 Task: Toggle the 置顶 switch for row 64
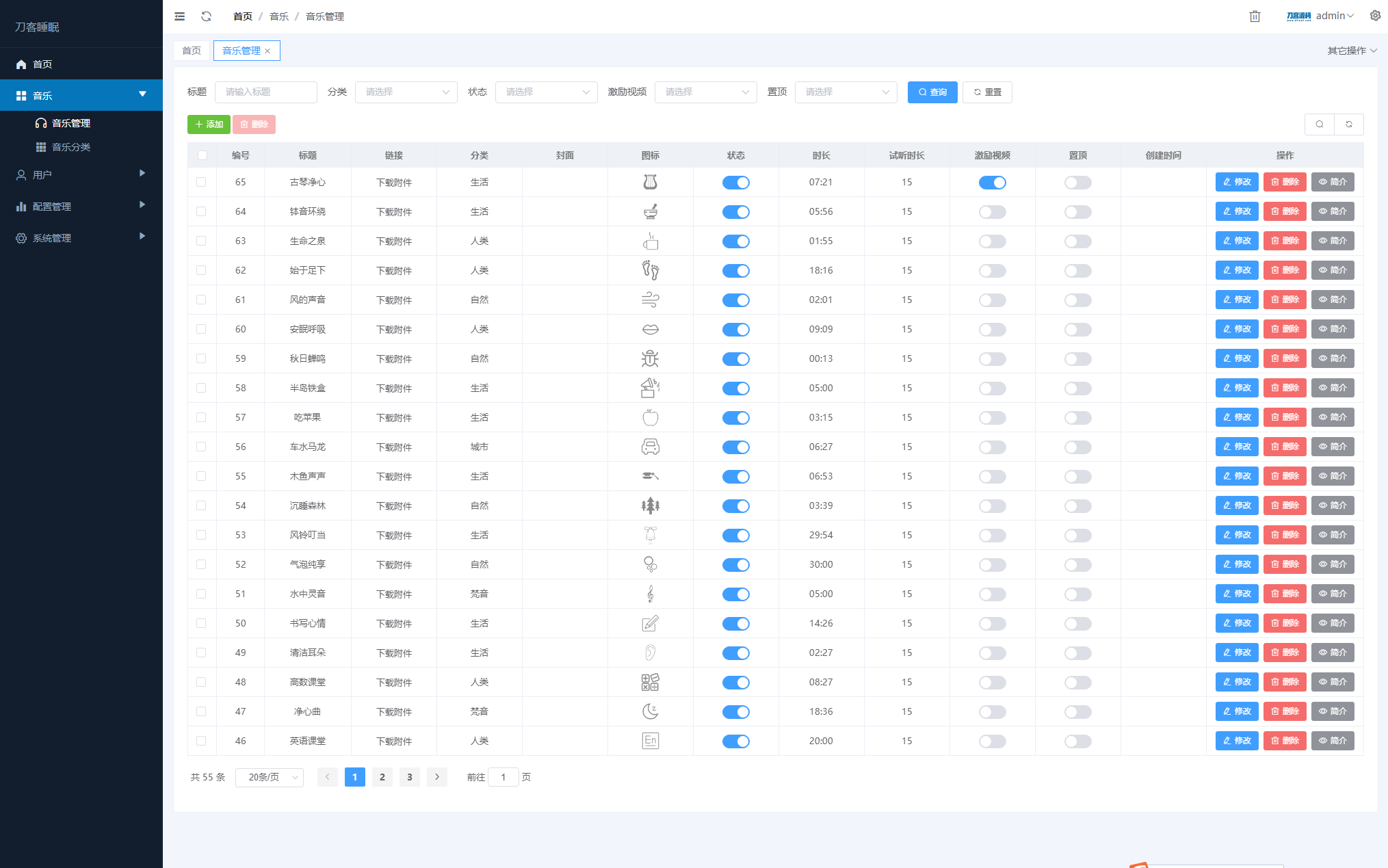pyautogui.click(x=1079, y=211)
